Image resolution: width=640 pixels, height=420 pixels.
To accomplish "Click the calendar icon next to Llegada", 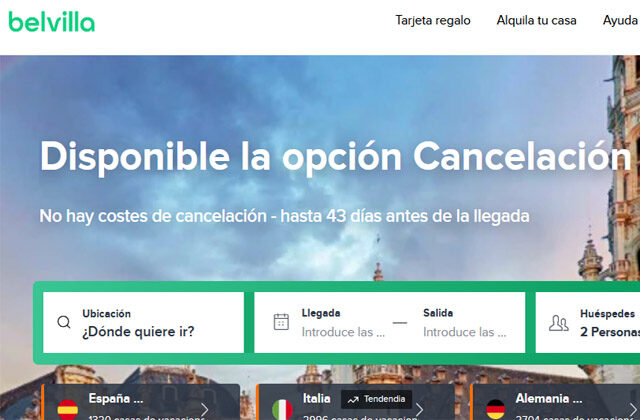I will [281, 323].
